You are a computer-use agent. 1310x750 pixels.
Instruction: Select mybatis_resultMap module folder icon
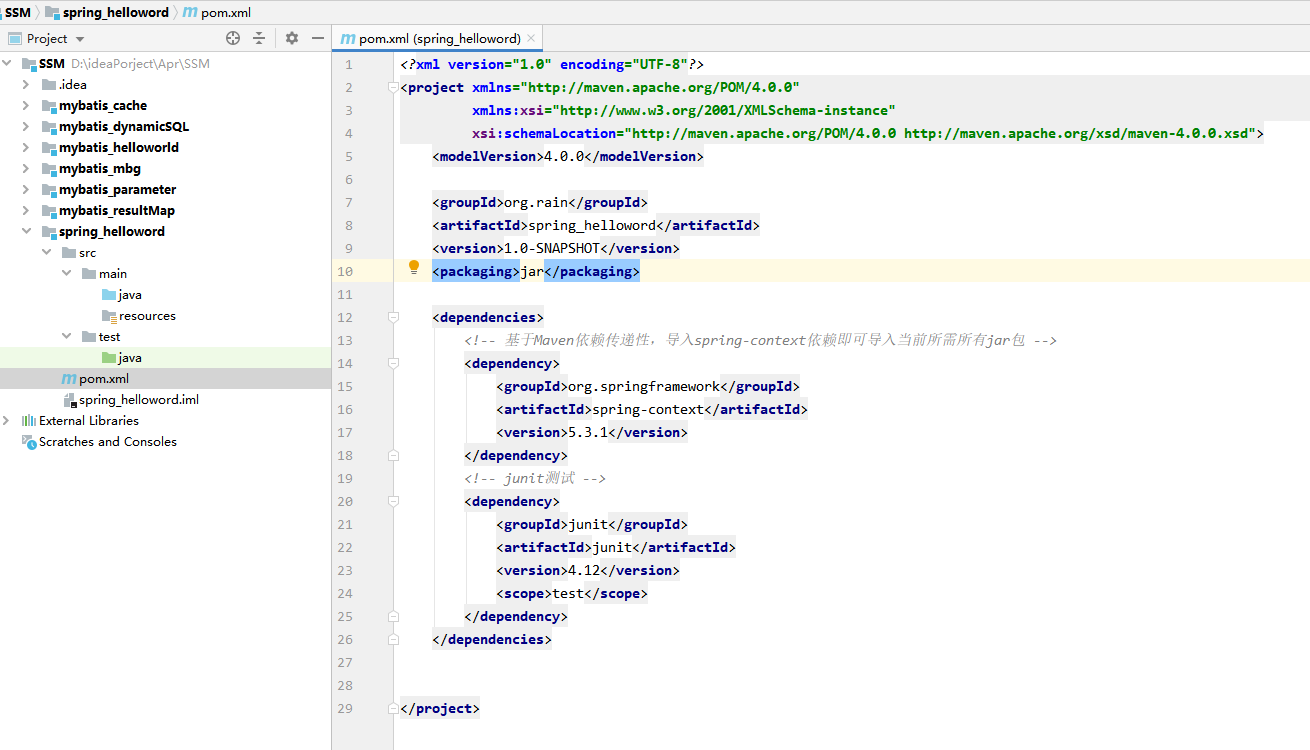pos(49,211)
